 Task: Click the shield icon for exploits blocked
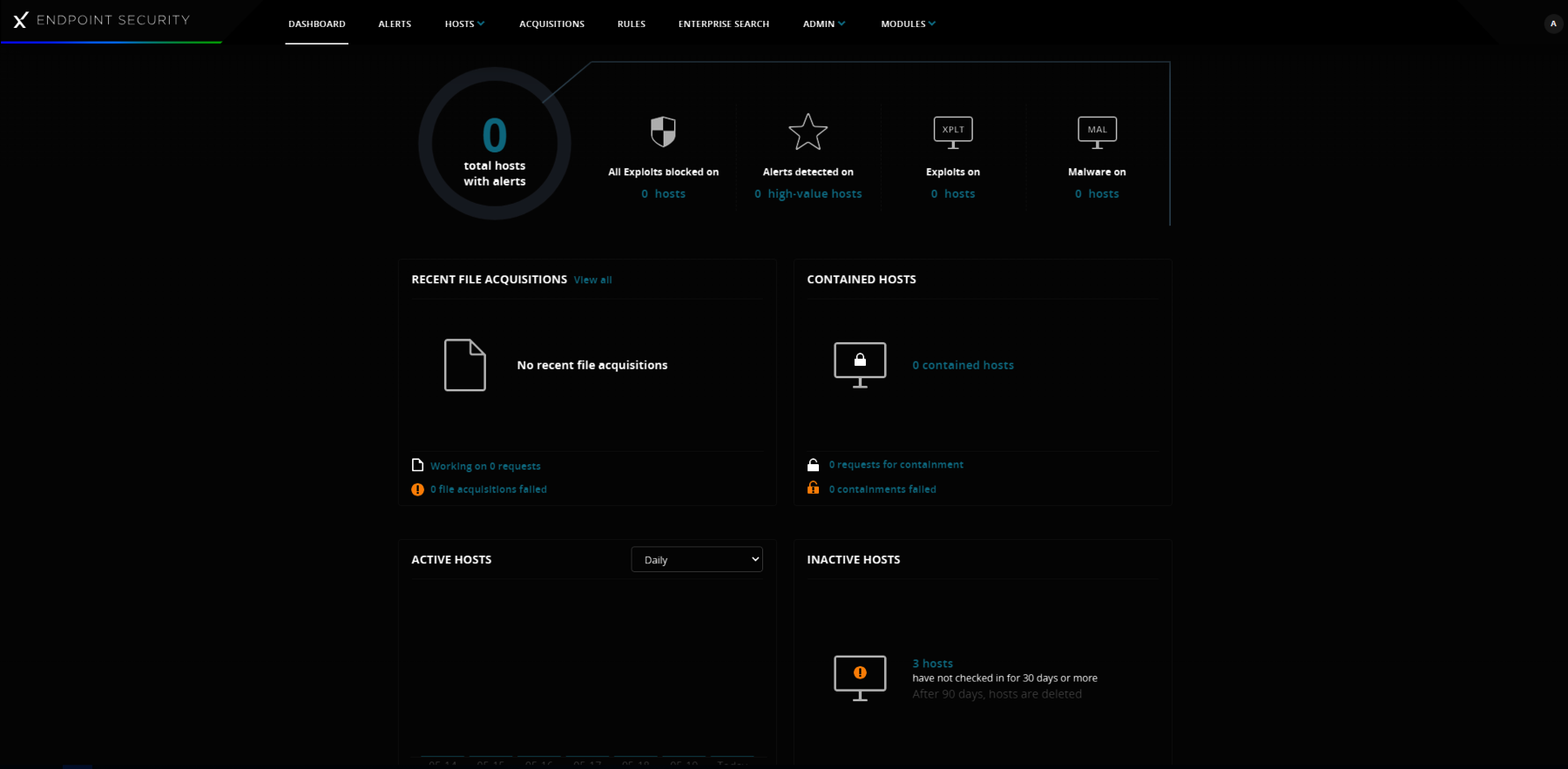pos(663,132)
